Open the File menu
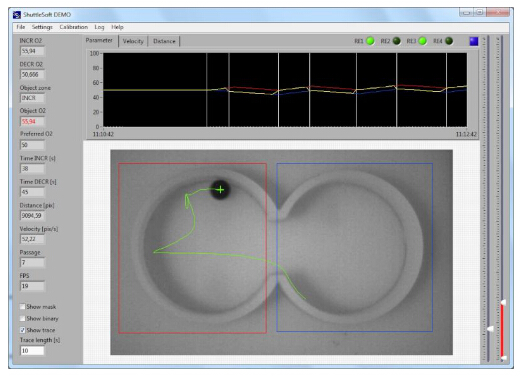This screenshot has height=377, width=524. (21, 27)
